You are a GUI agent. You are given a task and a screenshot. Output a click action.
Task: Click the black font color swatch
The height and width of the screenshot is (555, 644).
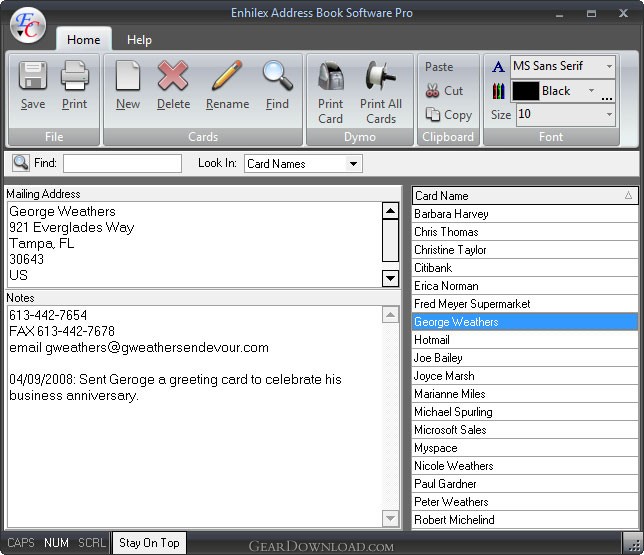[526, 91]
